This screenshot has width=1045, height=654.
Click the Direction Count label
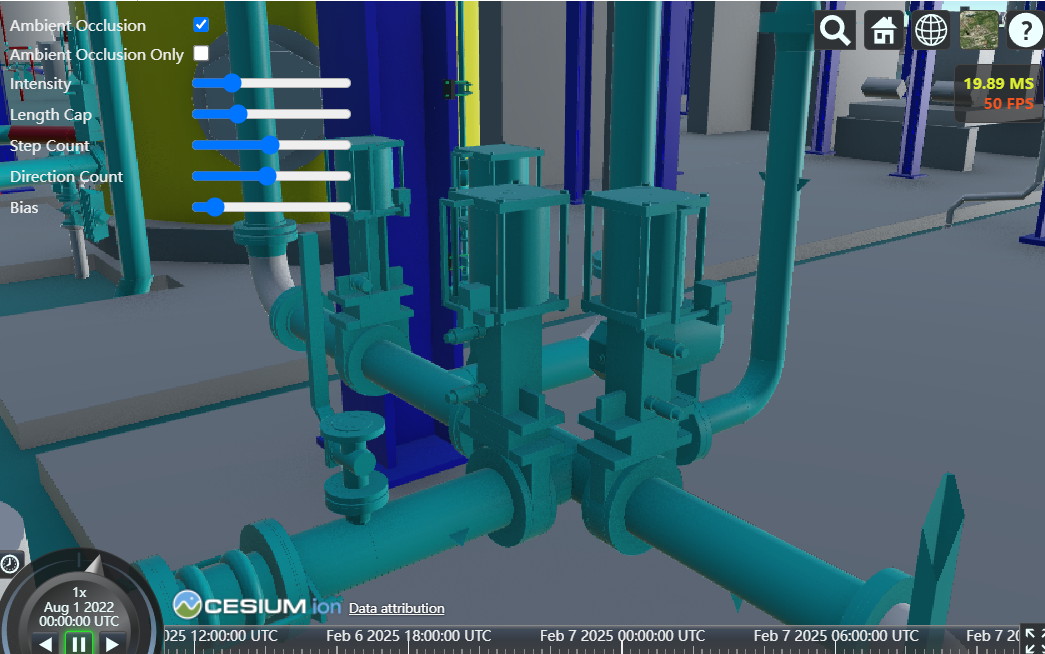[66, 177]
